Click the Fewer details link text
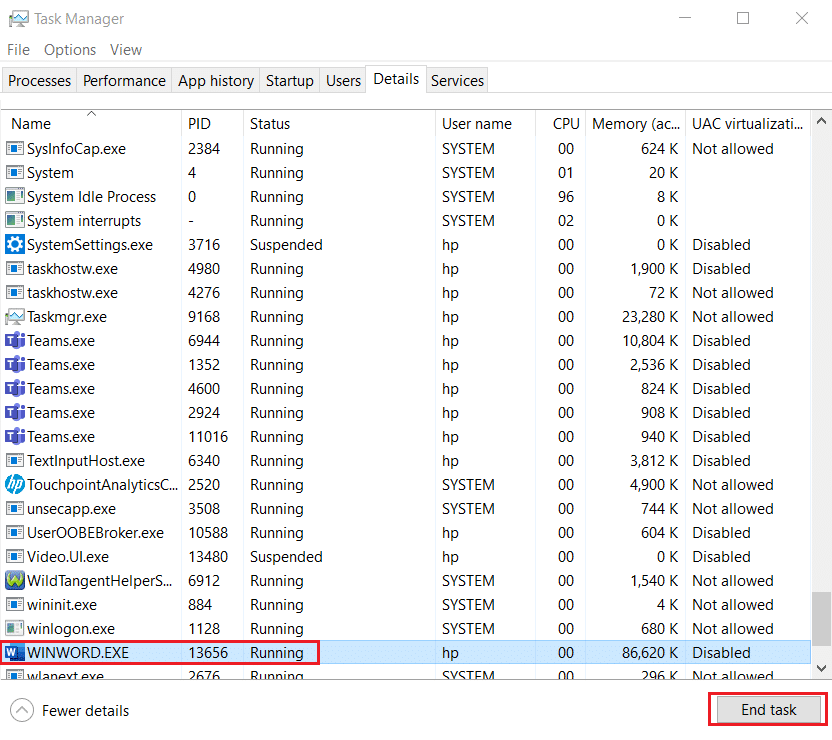 (x=85, y=711)
